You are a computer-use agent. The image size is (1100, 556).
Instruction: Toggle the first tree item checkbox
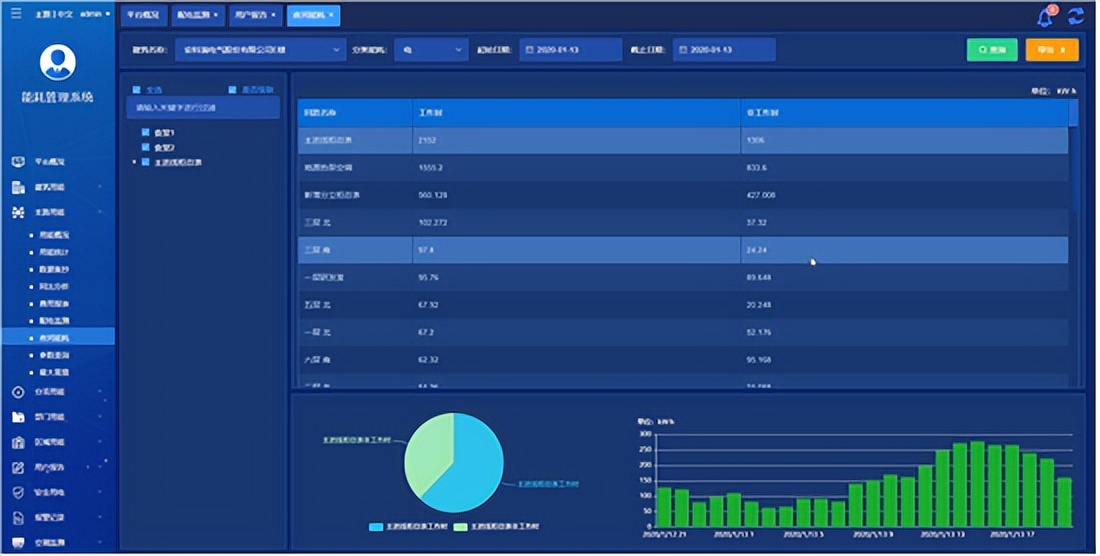(146, 132)
